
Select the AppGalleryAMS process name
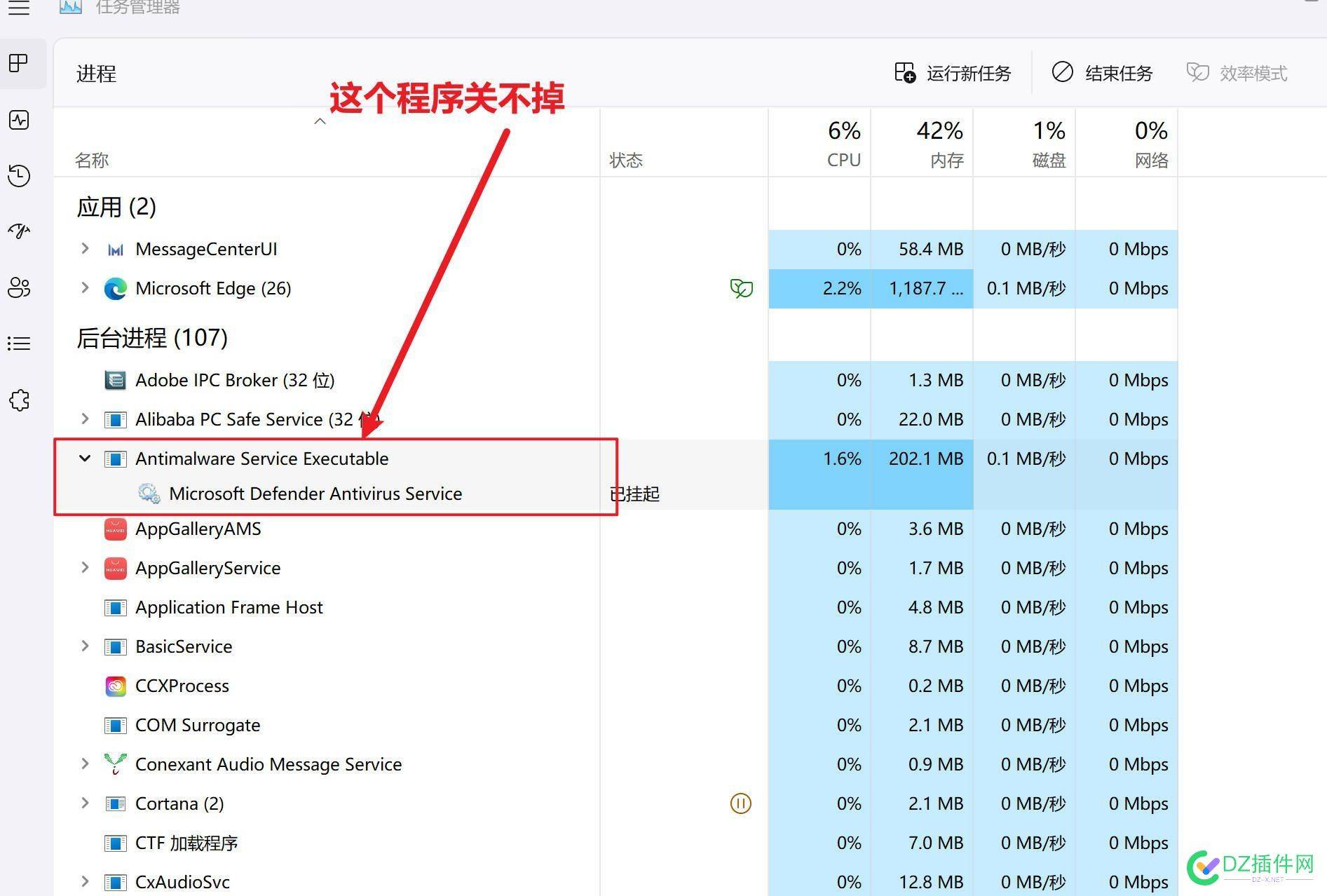pos(198,529)
